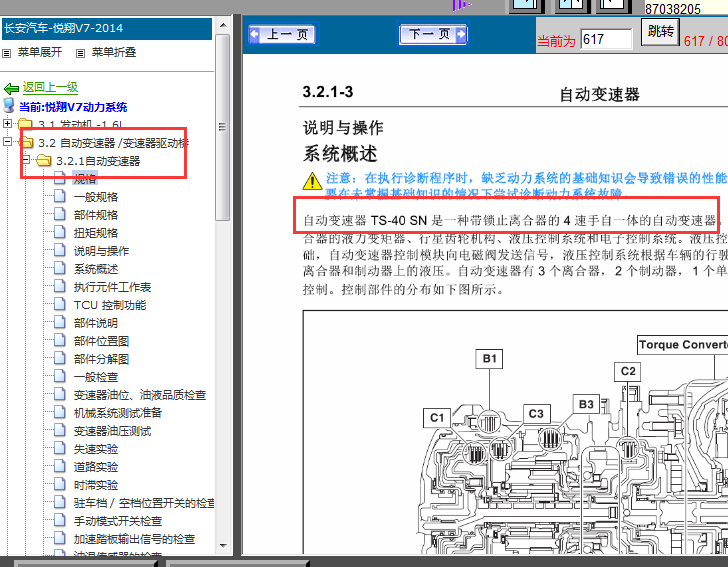Viewport: 728px width, 567px height.
Task: Select 时滞实验 tree item
Action: click(x=96, y=485)
